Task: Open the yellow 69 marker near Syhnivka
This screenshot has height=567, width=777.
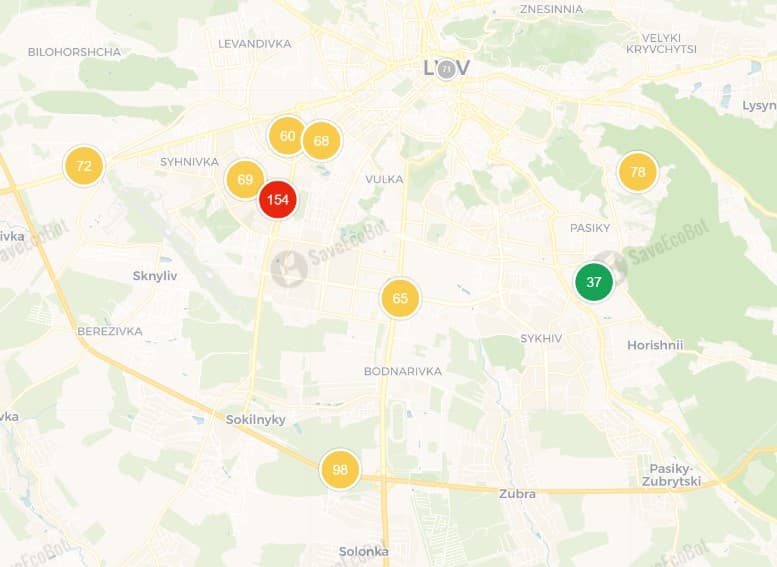Action: [245, 179]
